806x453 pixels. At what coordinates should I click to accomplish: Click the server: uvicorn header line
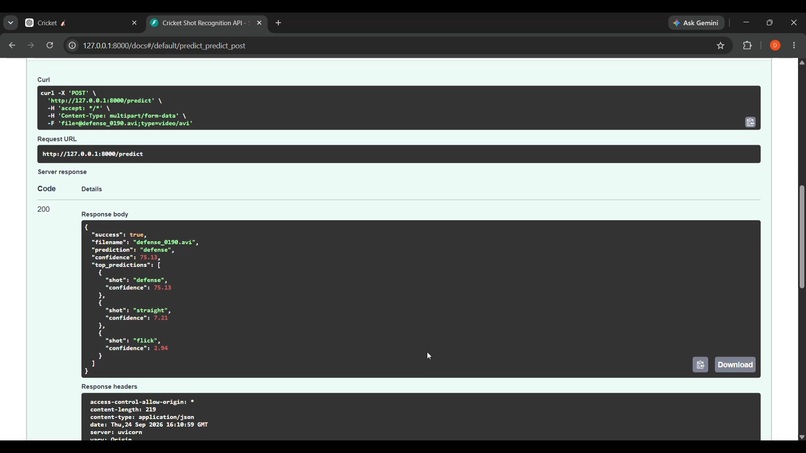[116, 432]
